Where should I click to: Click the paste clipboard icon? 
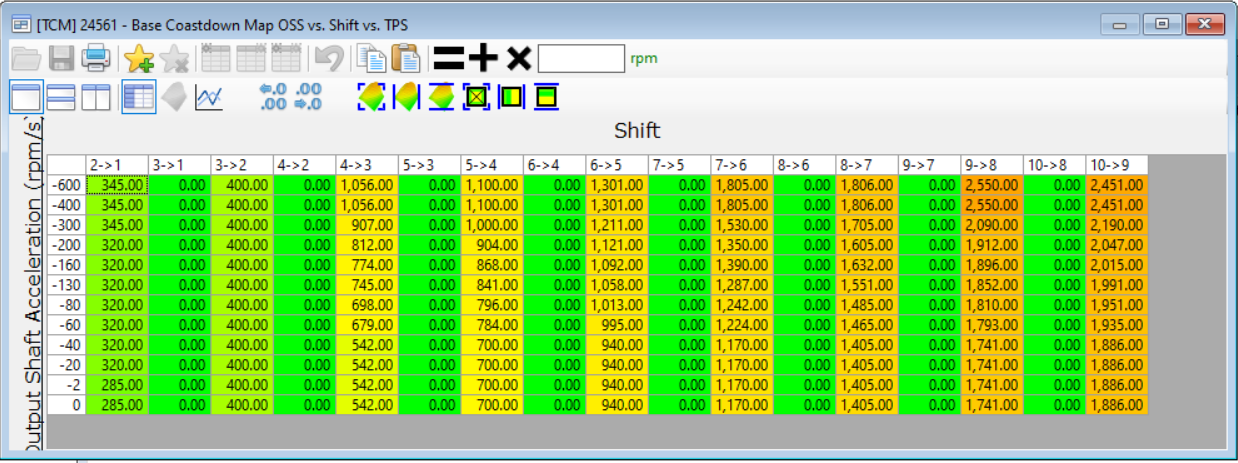coord(405,59)
